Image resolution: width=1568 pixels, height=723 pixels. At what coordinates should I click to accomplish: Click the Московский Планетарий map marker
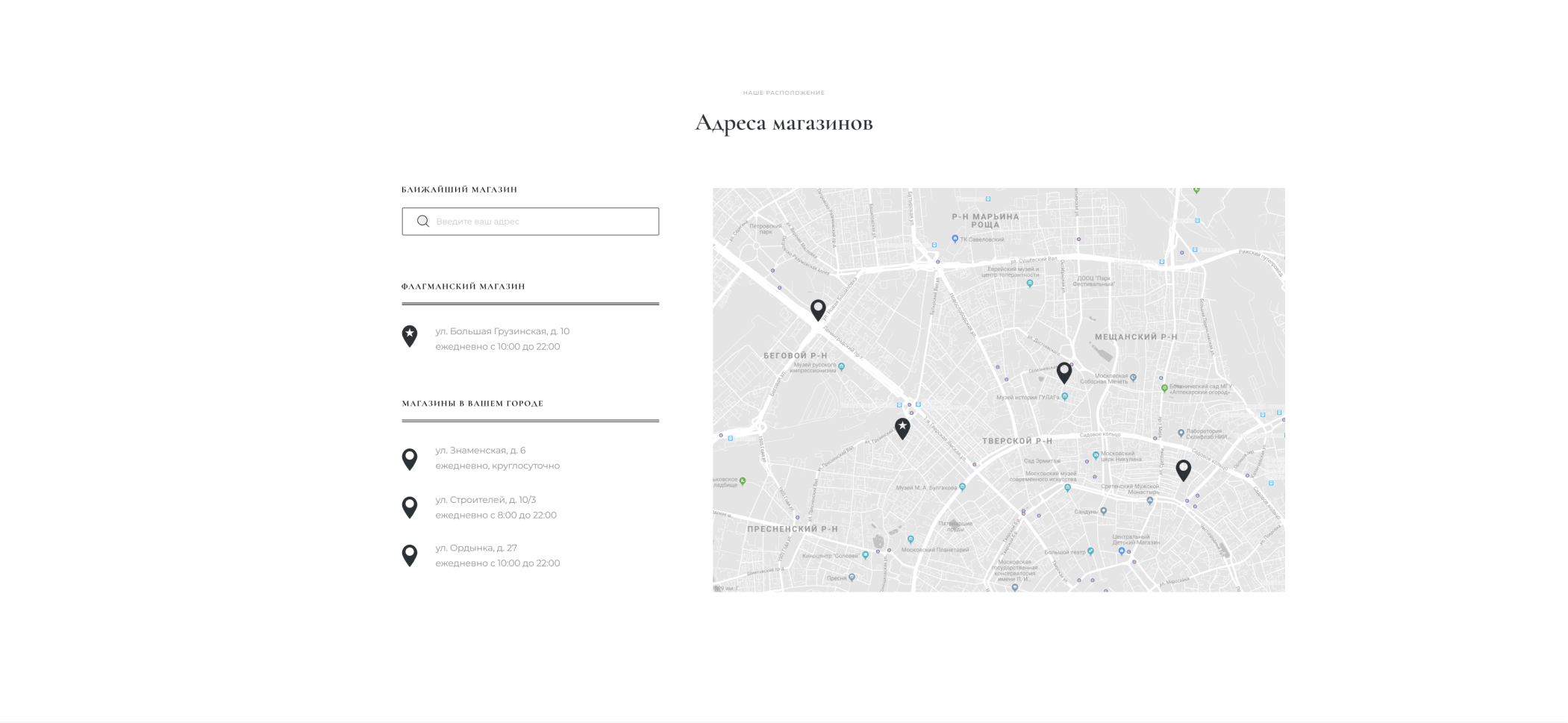[x=910, y=539]
